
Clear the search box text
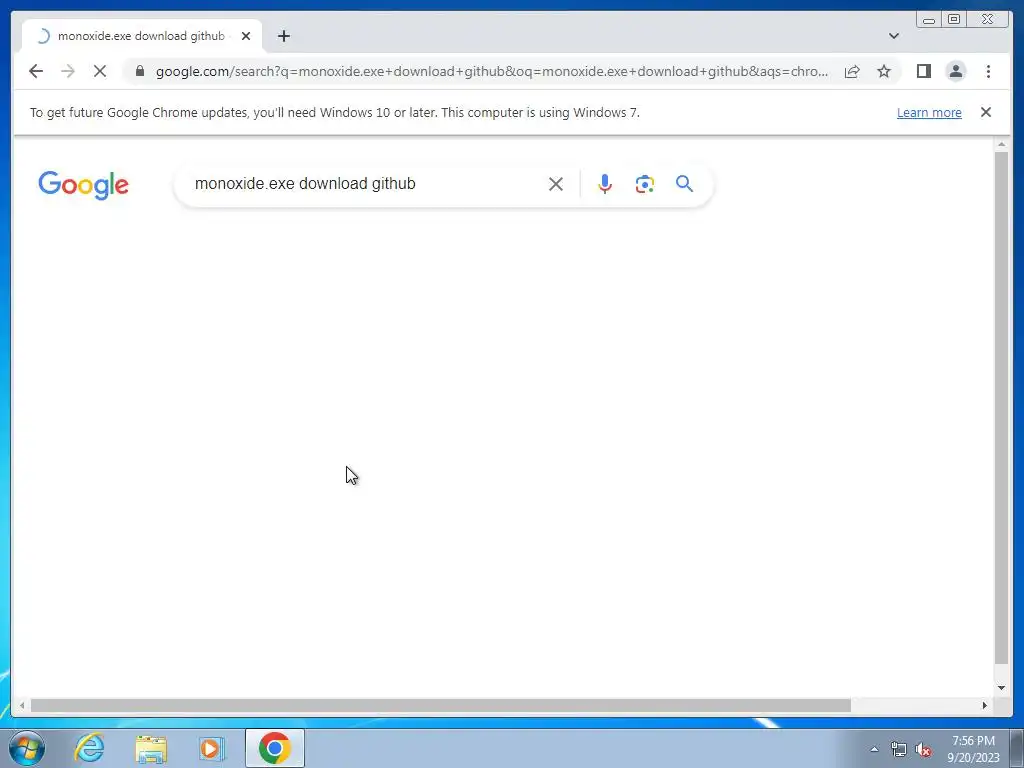point(556,184)
